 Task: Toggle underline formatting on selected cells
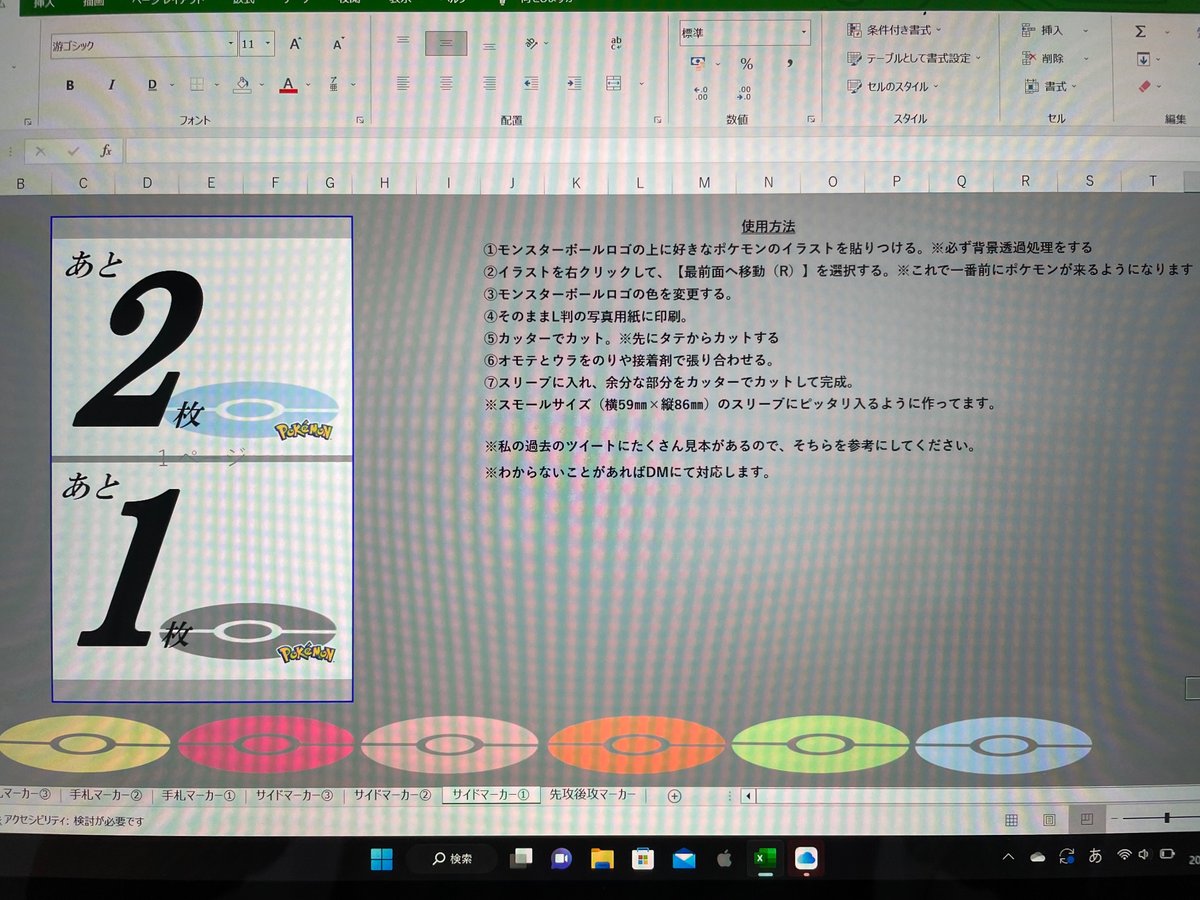point(152,85)
